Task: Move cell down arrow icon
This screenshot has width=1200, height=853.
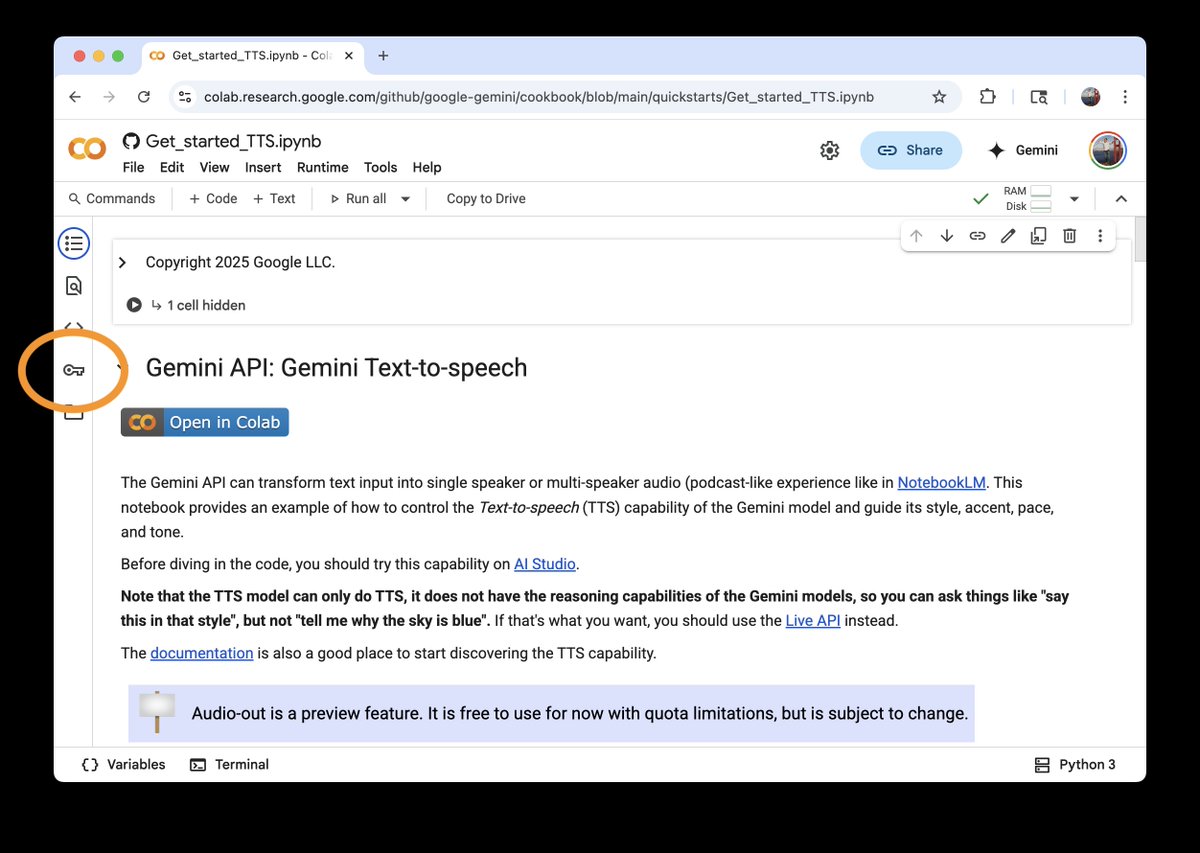Action: point(946,236)
